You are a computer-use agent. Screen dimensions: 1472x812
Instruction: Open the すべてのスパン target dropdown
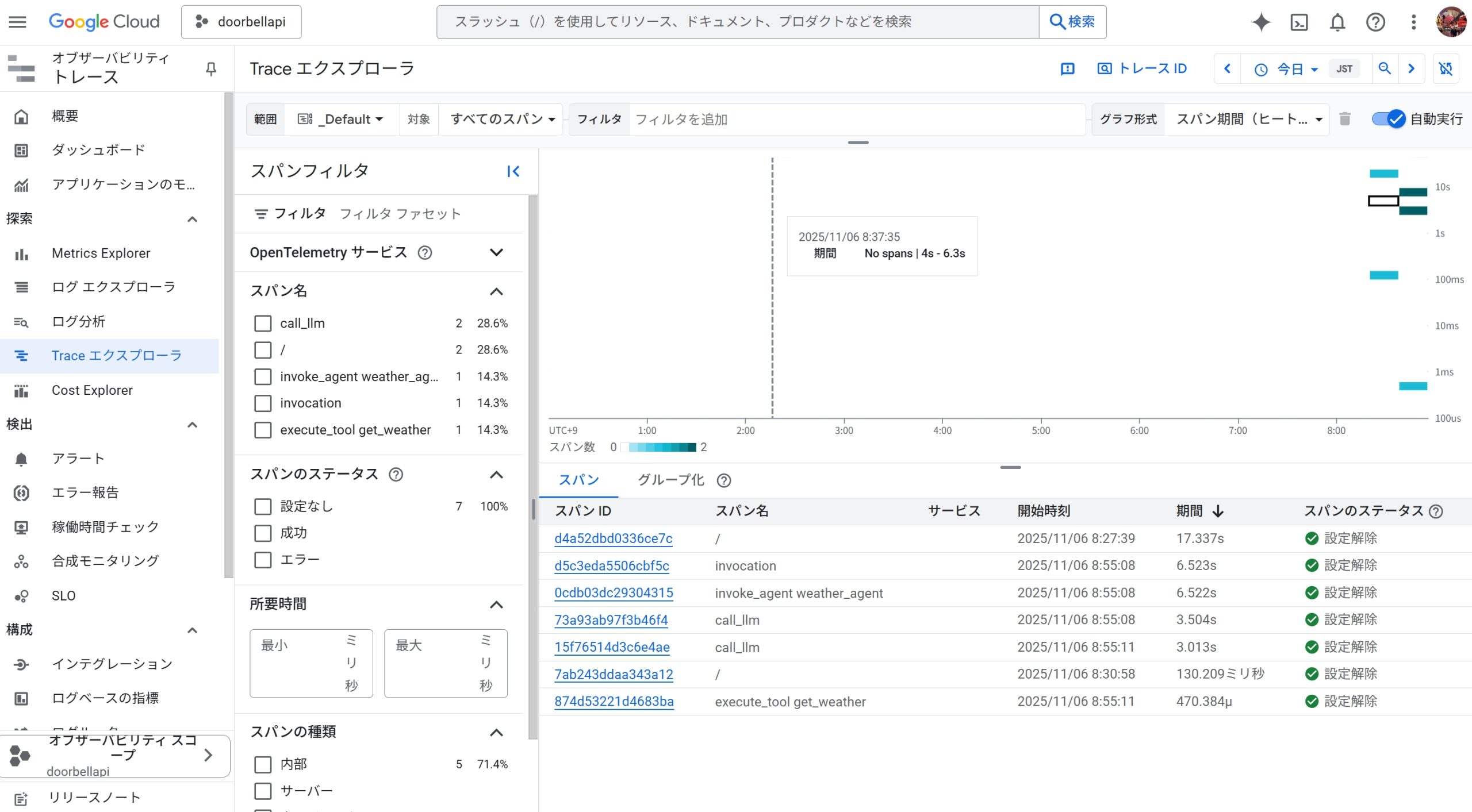click(502, 119)
